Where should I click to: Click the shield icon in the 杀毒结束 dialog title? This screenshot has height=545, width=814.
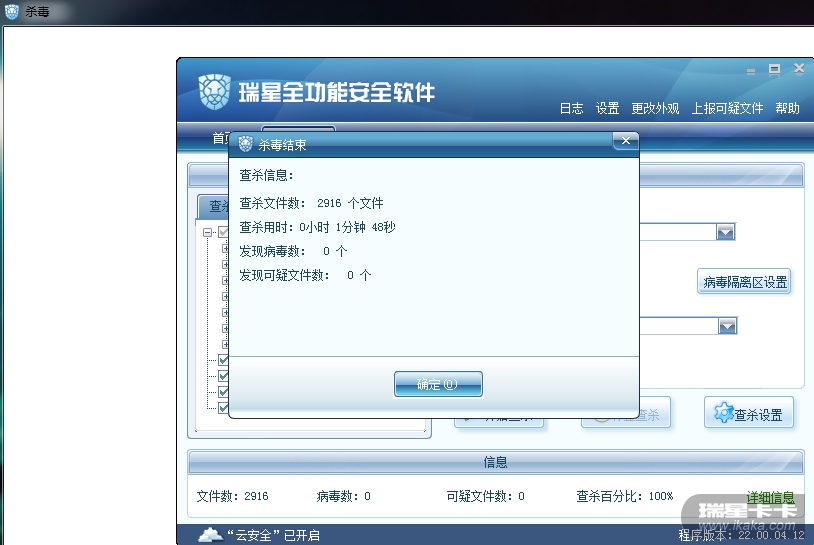(246, 144)
